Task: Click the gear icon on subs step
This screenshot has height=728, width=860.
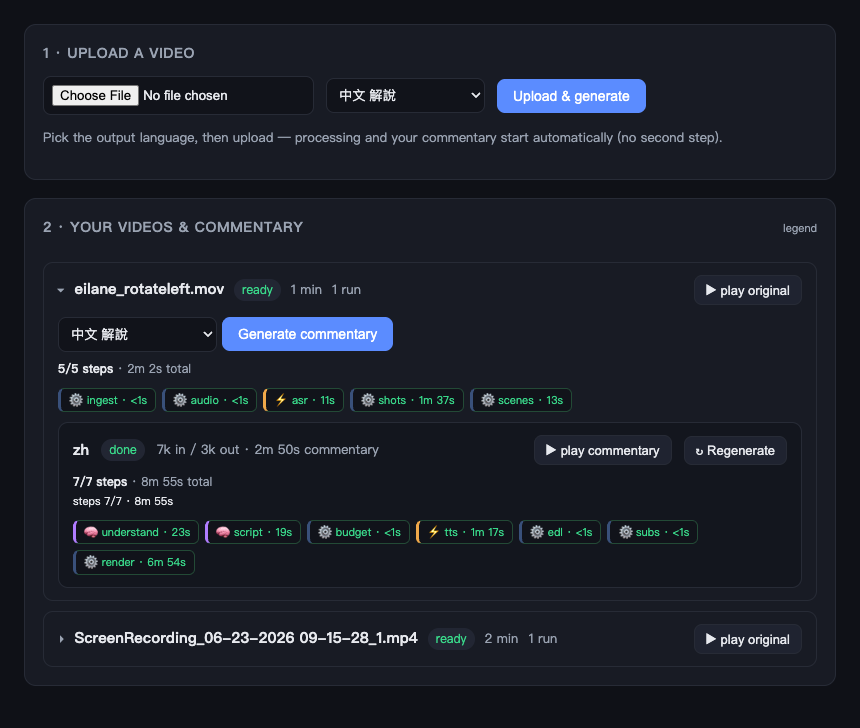Action: (x=626, y=532)
